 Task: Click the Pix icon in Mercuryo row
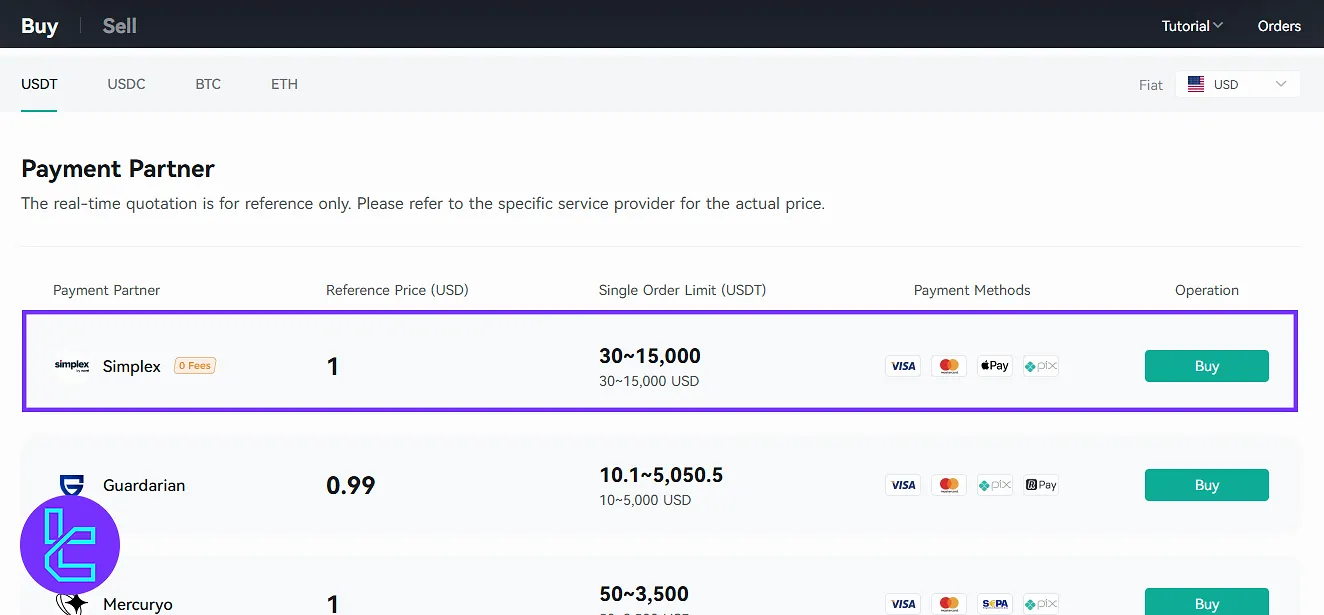click(x=1041, y=604)
